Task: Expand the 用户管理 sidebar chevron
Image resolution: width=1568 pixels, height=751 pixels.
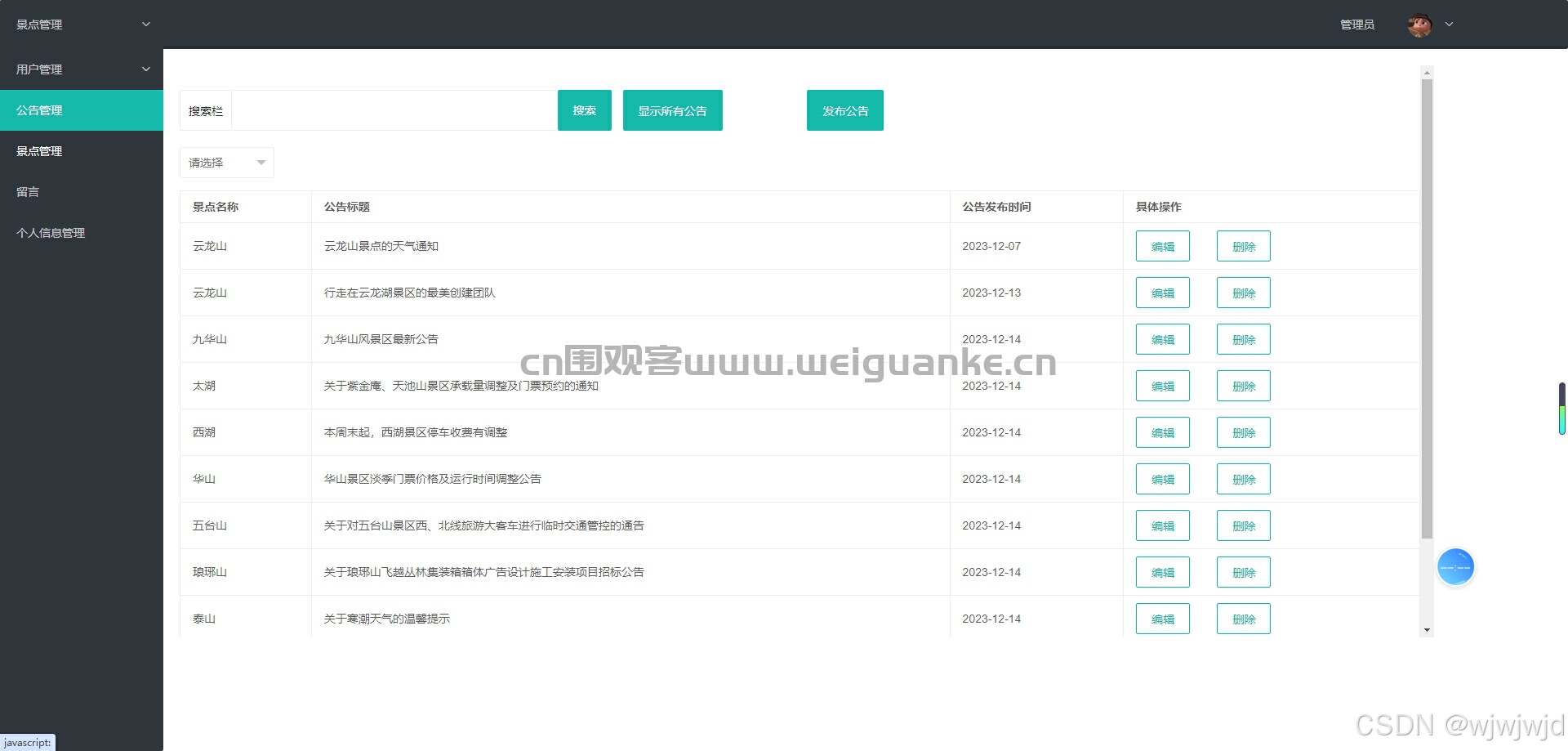Action: pyautogui.click(x=146, y=69)
